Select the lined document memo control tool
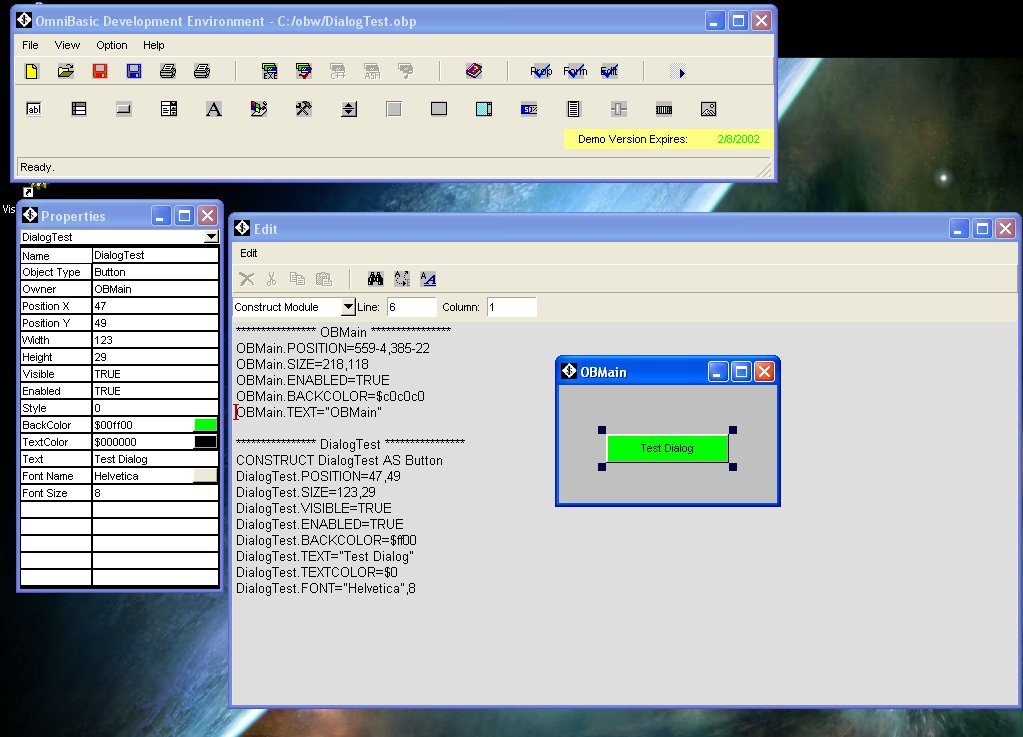Screen dimensions: 1023x737 [x=573, y=109]
